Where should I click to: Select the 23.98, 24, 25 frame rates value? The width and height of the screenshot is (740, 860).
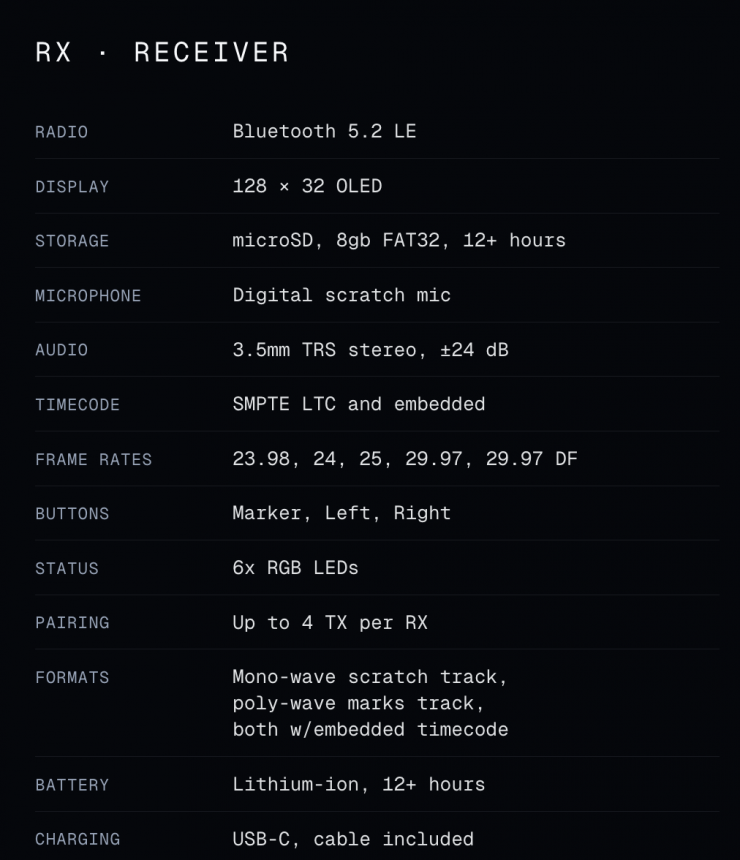point(405,459)
